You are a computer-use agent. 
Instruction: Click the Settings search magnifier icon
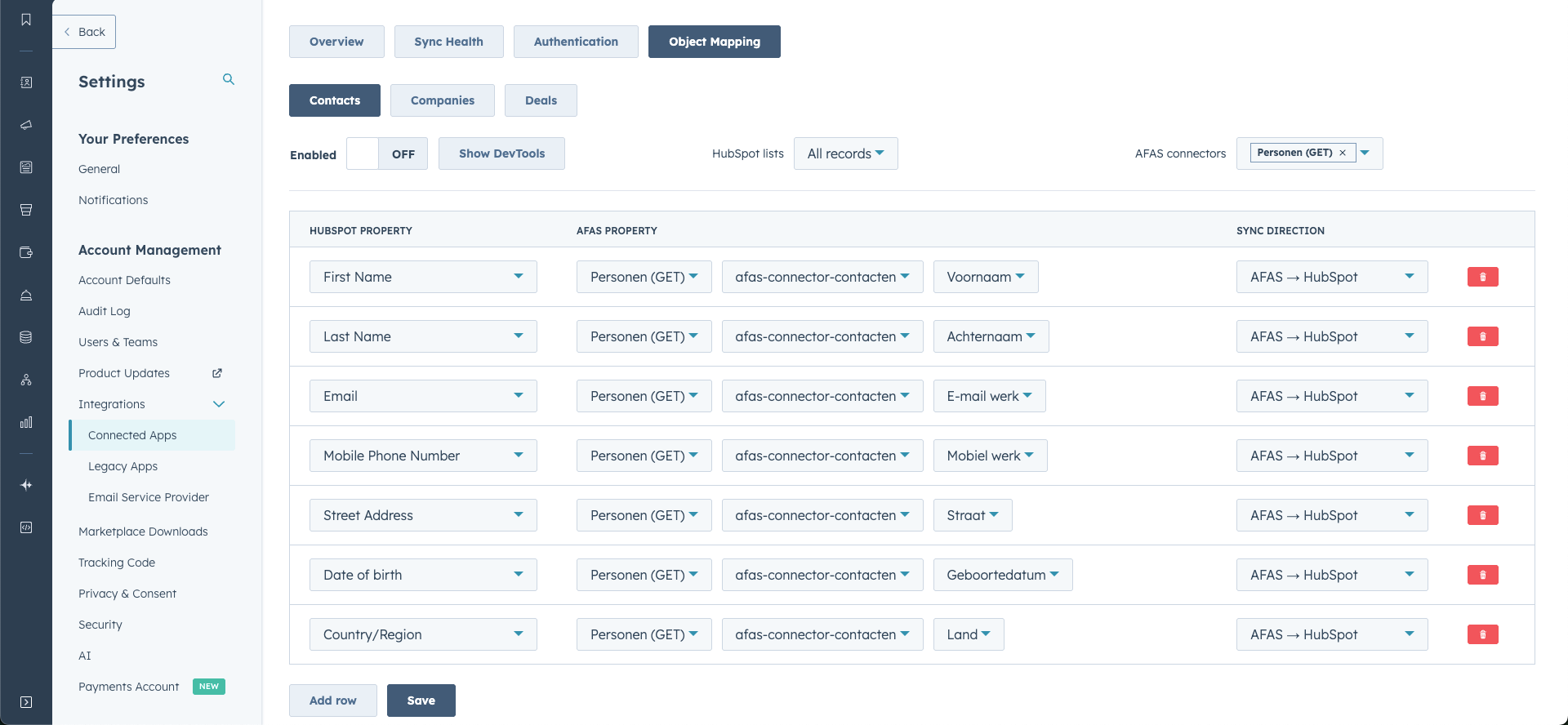(x=229, y=79)
